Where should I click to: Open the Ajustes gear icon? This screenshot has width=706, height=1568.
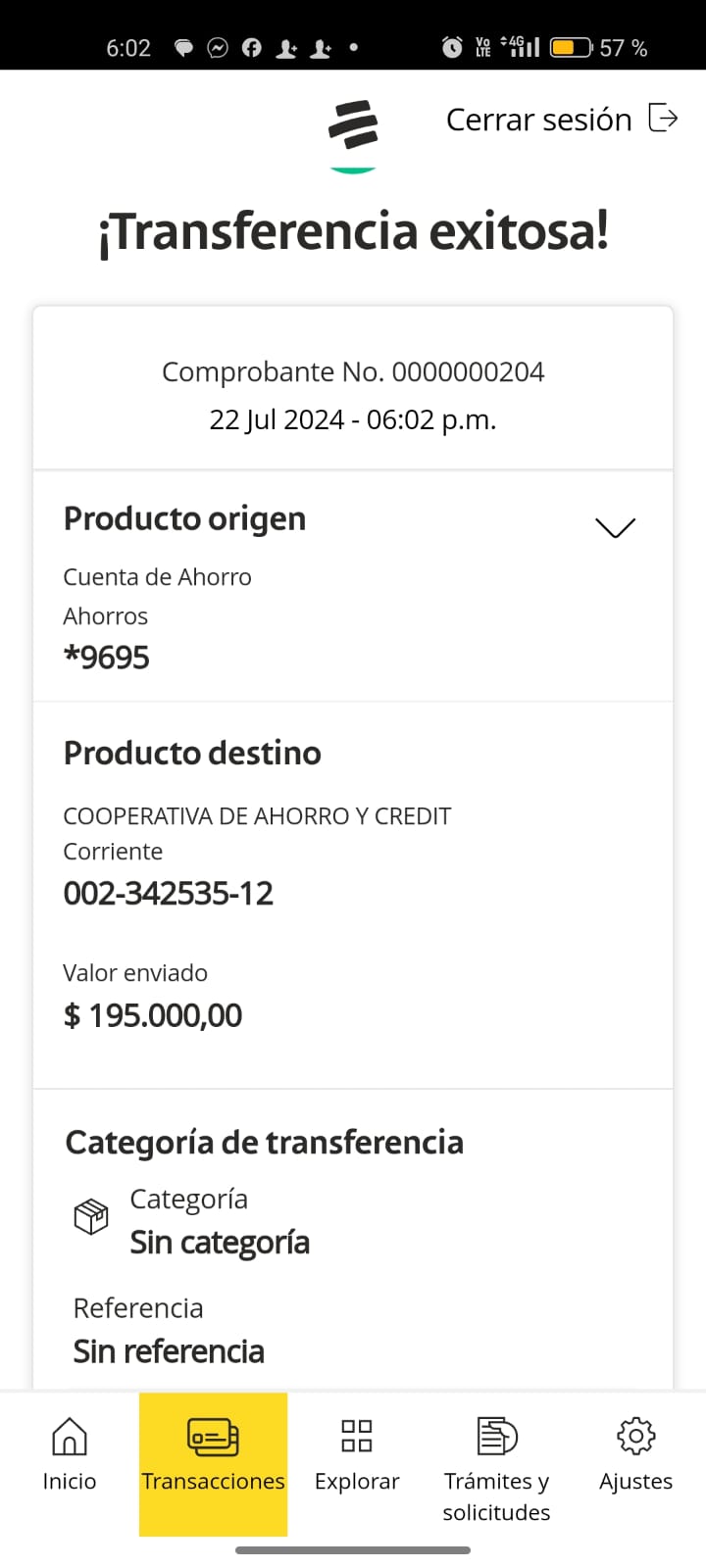635,1436
